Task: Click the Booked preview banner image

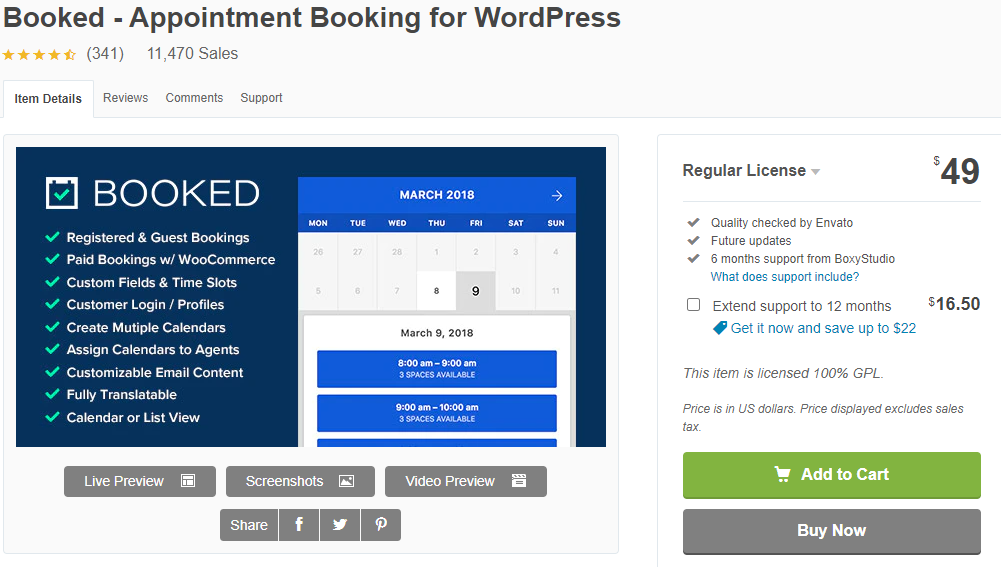Action: click(311, 297)
